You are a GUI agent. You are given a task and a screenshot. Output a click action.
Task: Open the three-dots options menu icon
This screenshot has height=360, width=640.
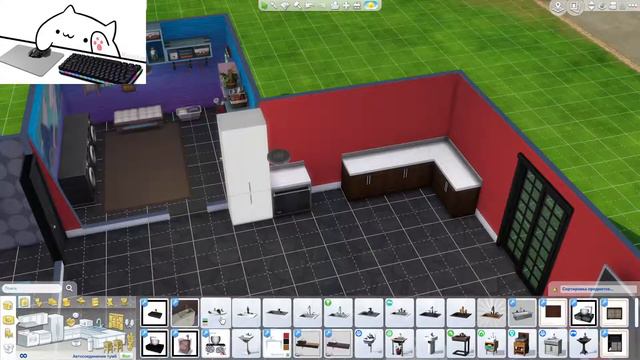click(634, 6)
